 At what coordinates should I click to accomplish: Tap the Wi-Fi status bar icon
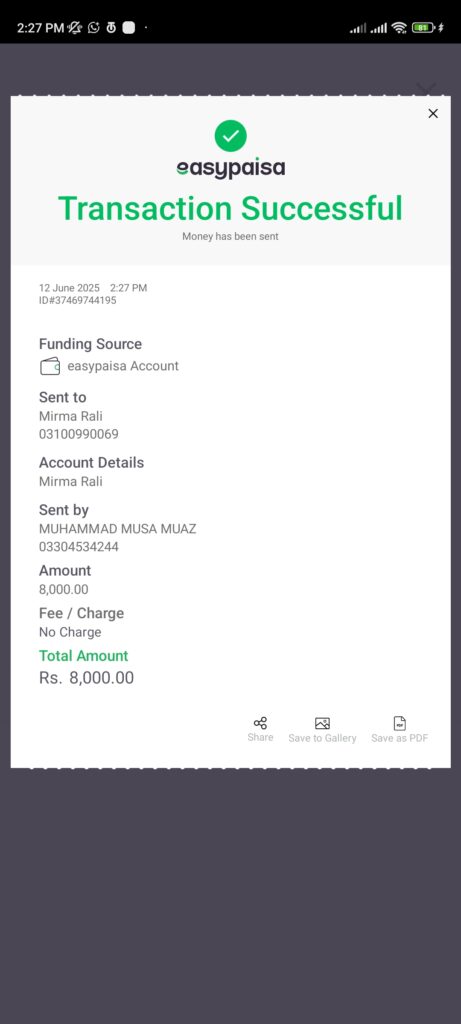(399, 27)
